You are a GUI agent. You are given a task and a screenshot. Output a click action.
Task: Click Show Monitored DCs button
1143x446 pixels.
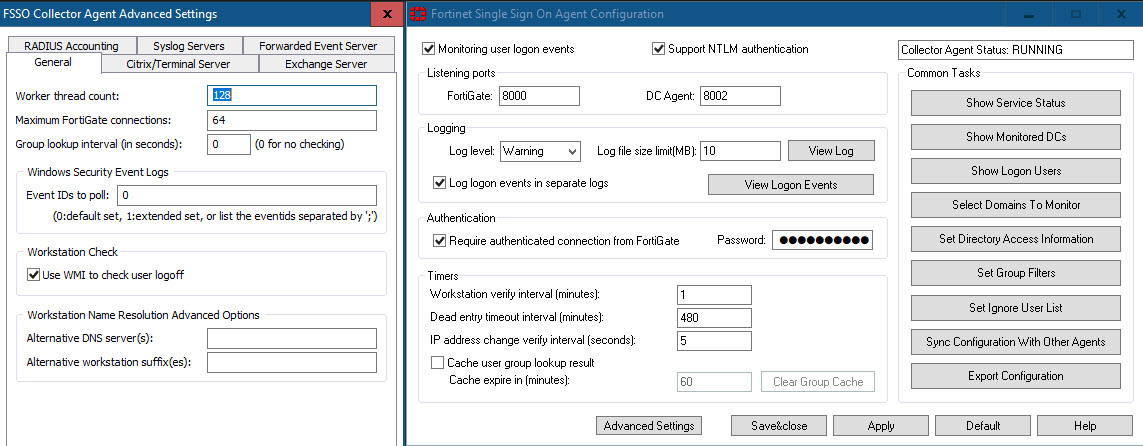(x=1015, y=137)
